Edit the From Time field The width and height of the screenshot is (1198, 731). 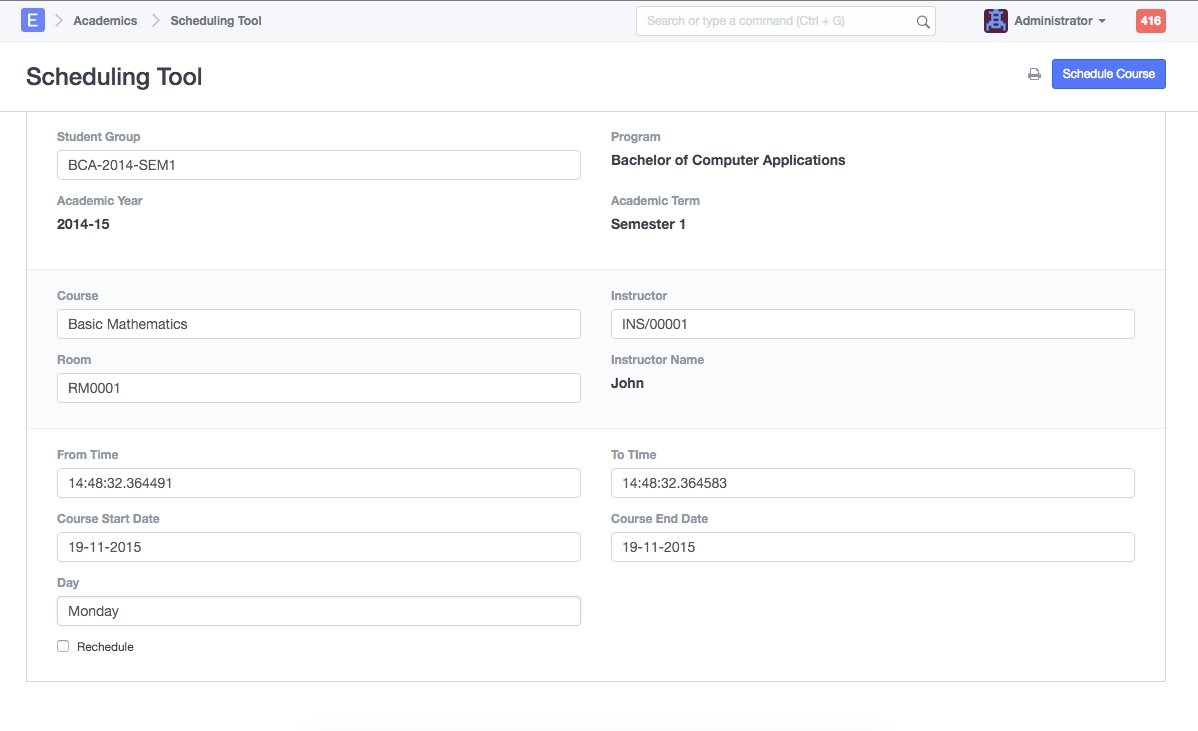pos(318,483)
